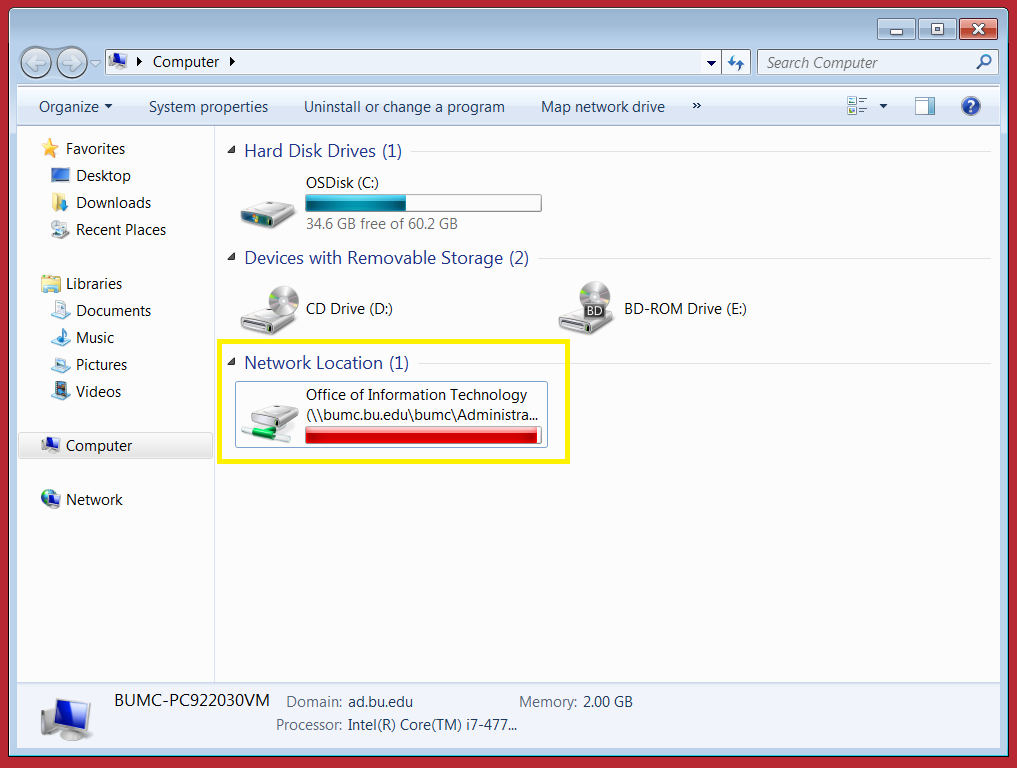Minimize the Computer window

click(896, 29)
